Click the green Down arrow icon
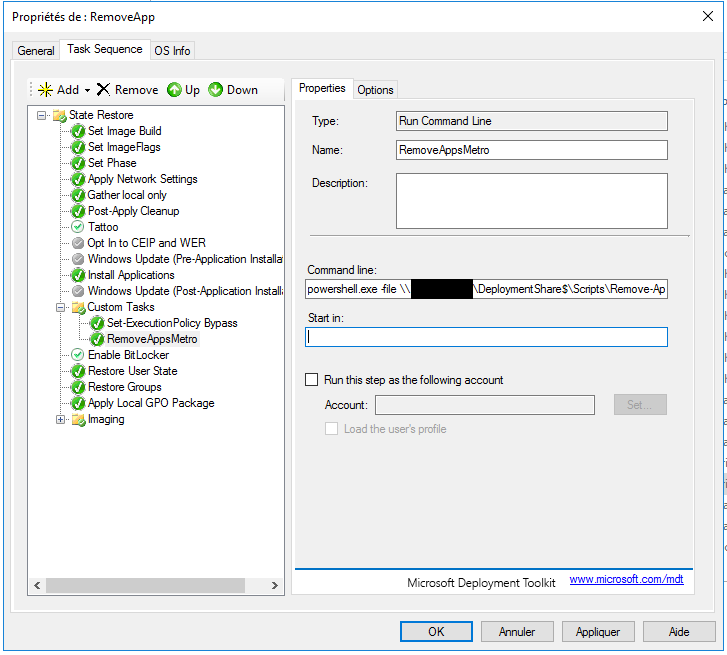727x655 pixels. (x=216, y=90)
